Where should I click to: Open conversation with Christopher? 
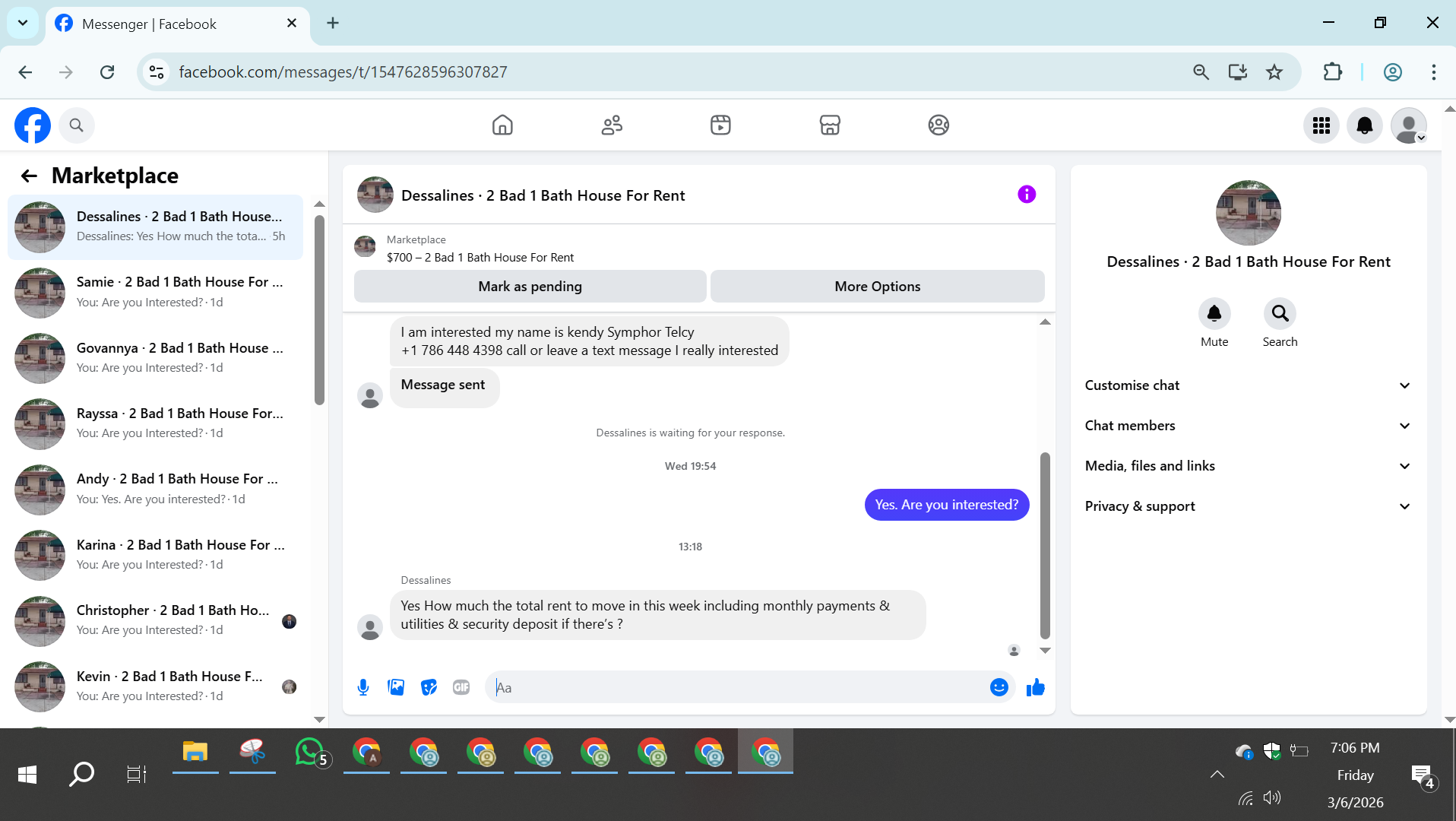tap(155, 620)
